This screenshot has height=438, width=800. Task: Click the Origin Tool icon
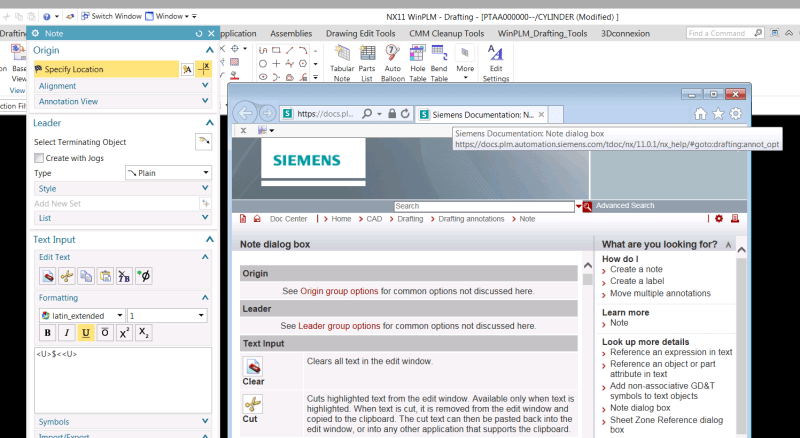tap(187, 69)
